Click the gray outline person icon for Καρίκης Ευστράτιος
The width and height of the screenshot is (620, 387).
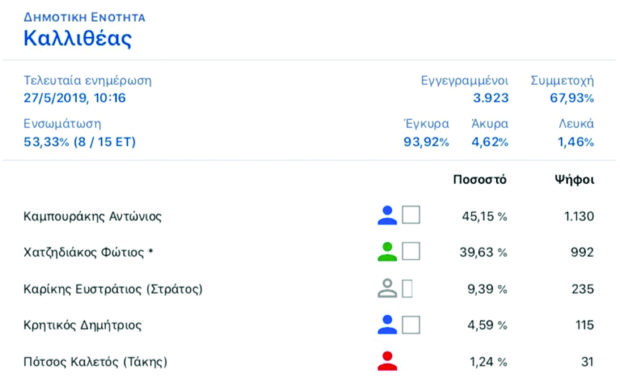pyautogui.click(x=387, y=288)
